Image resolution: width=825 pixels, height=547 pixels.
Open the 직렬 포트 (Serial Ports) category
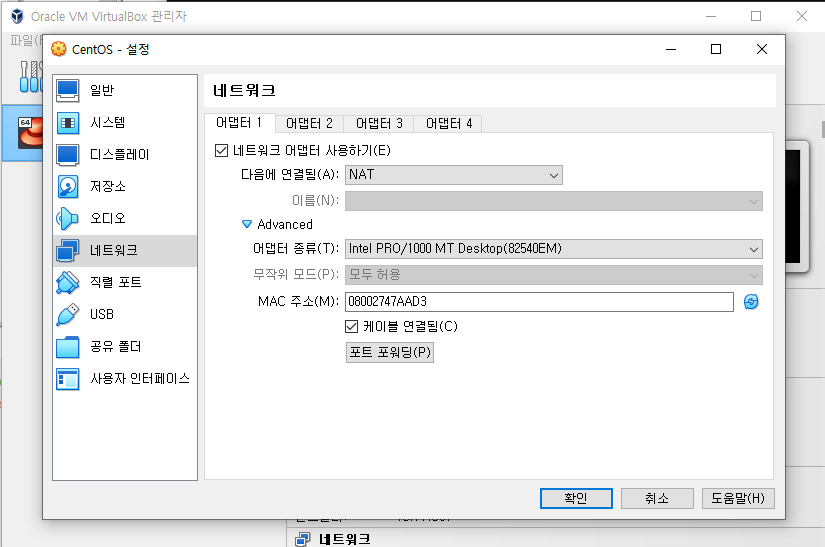125,282
